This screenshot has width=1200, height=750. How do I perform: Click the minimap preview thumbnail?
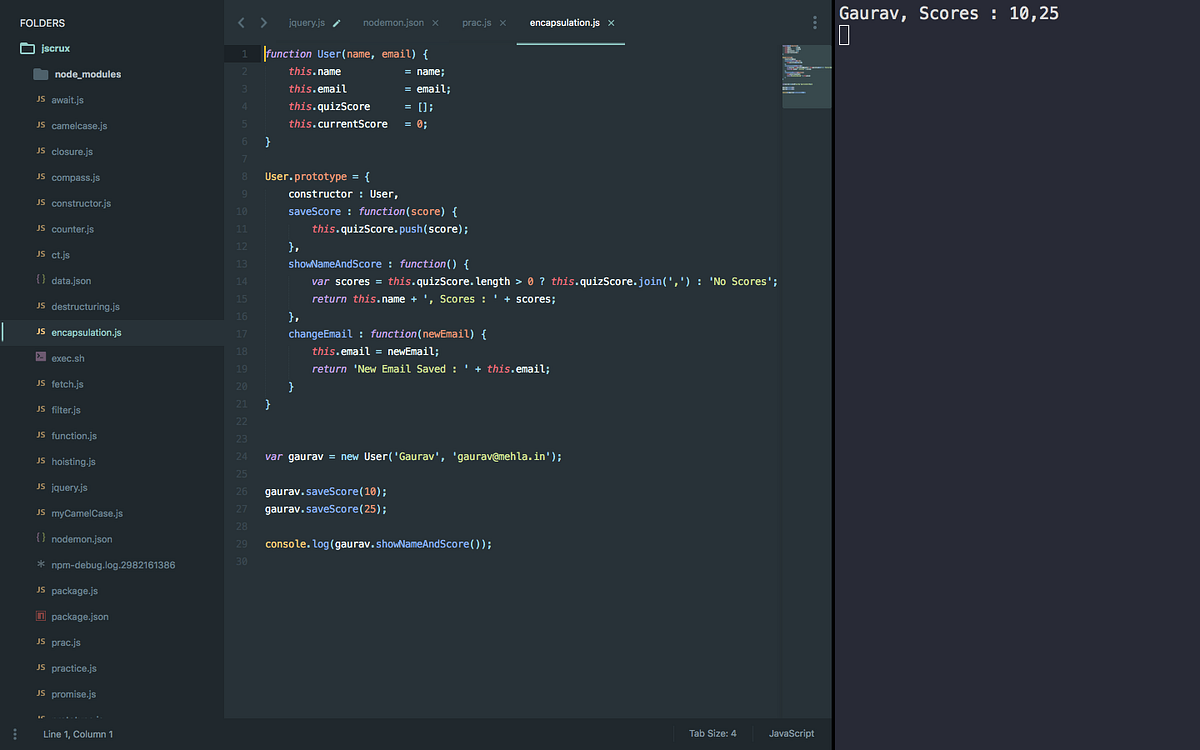(x=807, y=75)
